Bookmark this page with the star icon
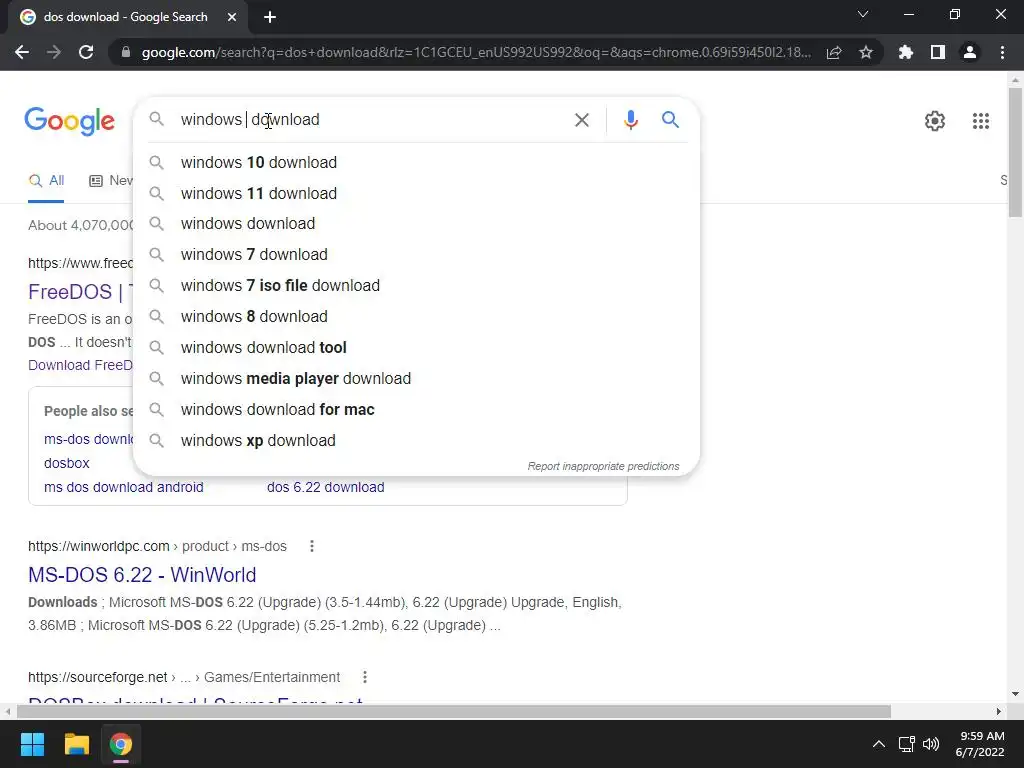Viewport: 1024px width, 768px height. (866, 52)
